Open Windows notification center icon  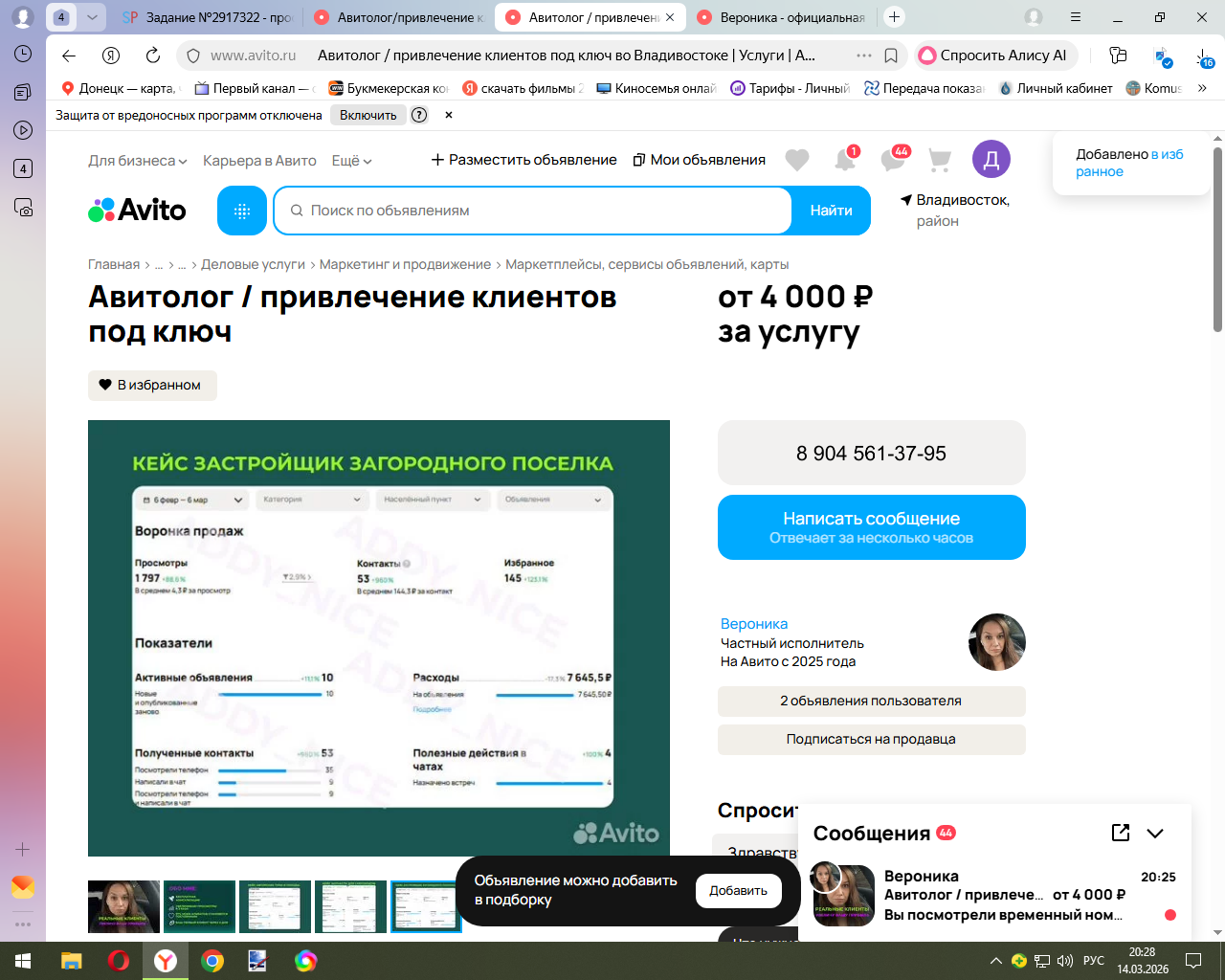click(1193, 961)
